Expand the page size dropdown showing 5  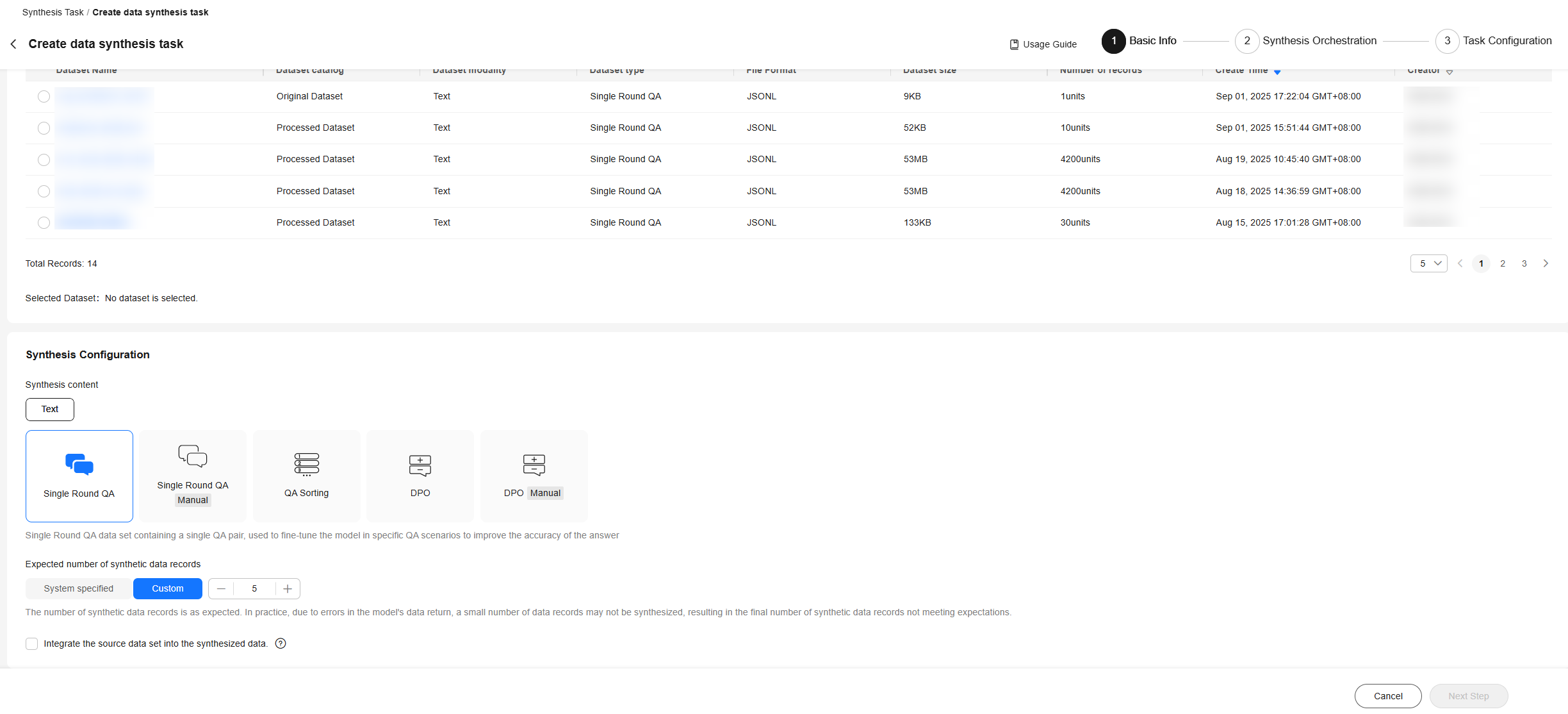tap(1428, 263)
